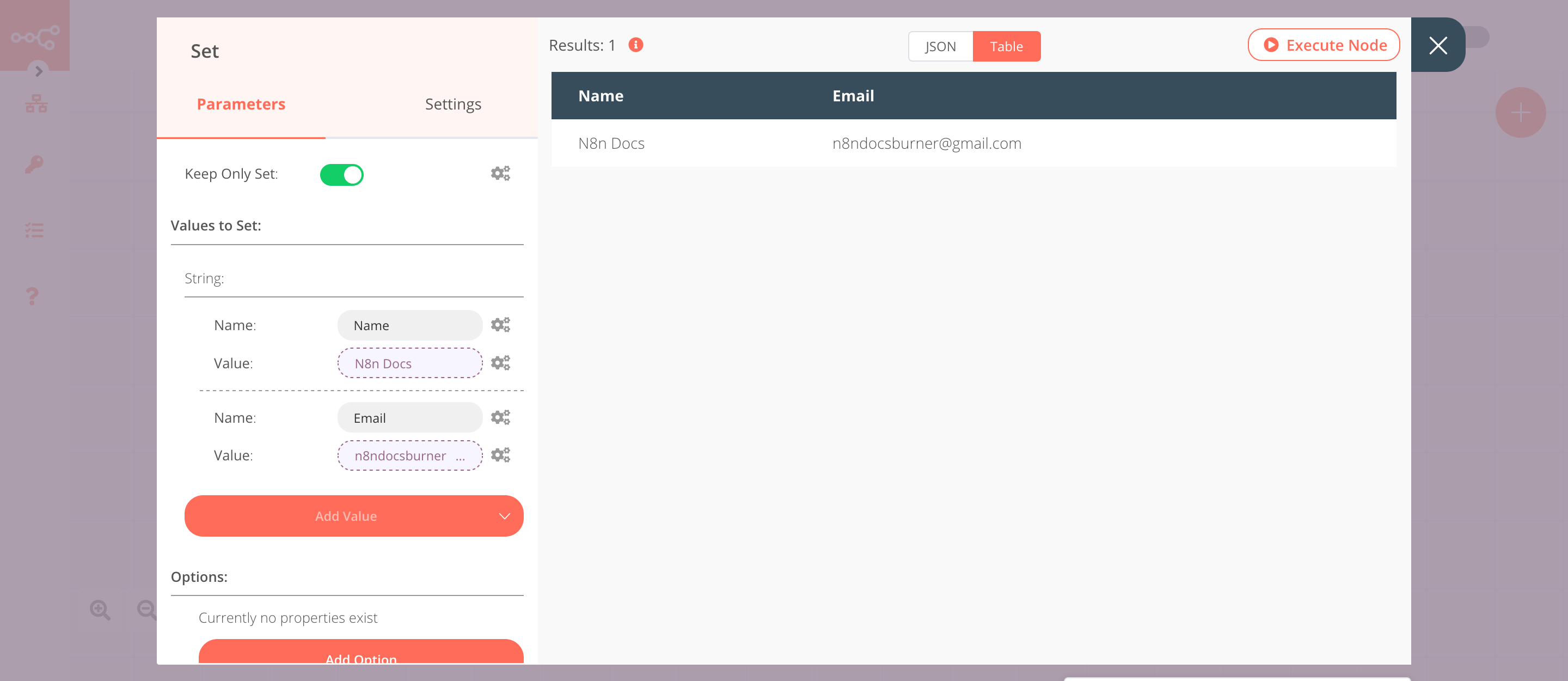The width and height of the screenshot is (1568, 681).
Task: Open Help via the question mark icon
Action: [30, 296]
